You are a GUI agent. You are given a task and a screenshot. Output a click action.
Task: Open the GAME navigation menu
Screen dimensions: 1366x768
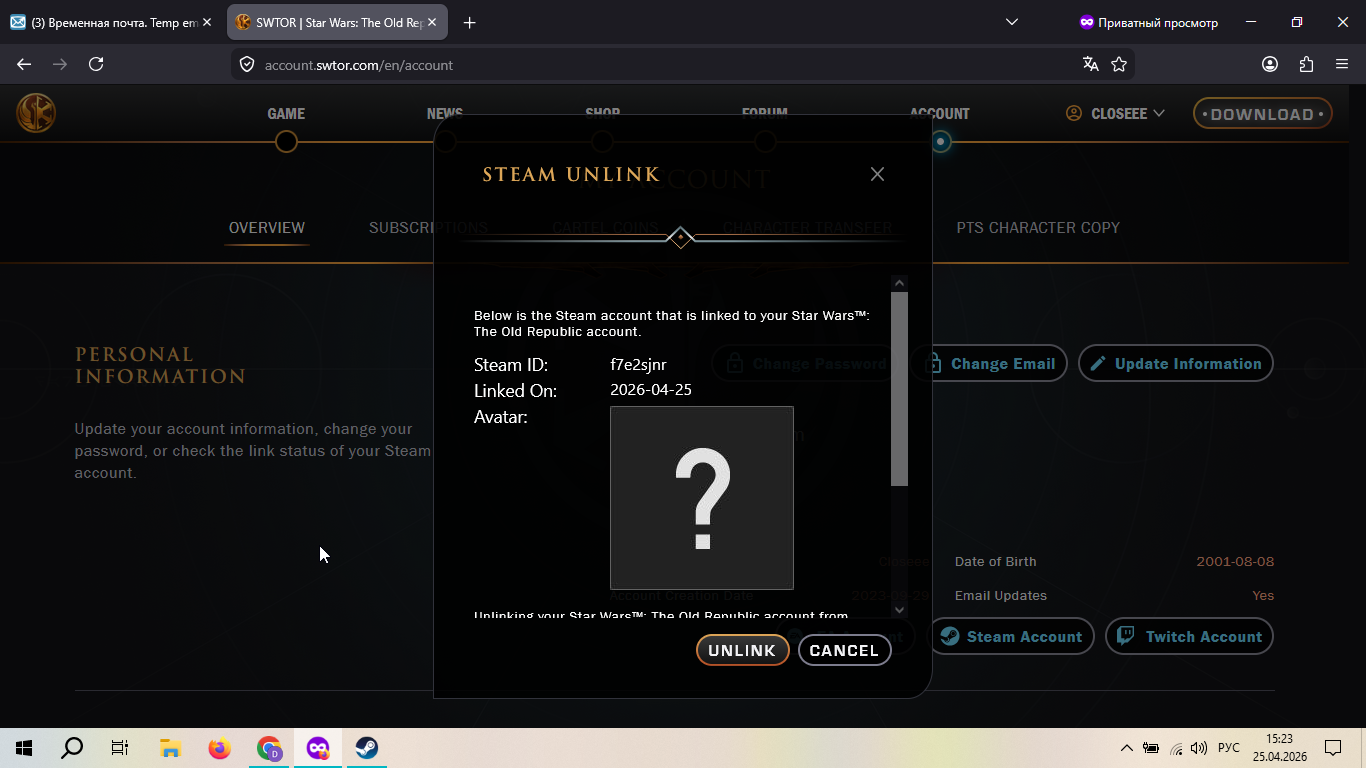[x=286, y=114]
